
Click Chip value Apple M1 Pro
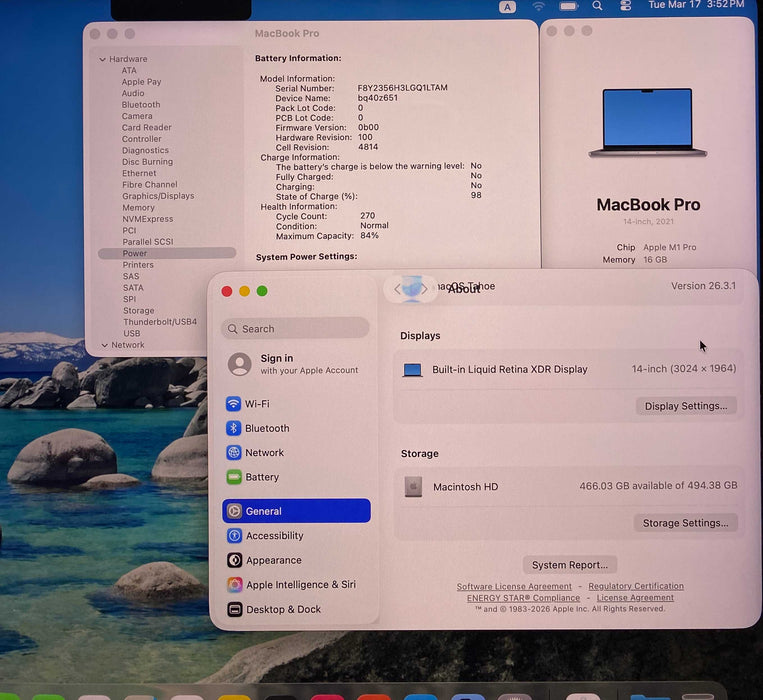tap(670, 247)
